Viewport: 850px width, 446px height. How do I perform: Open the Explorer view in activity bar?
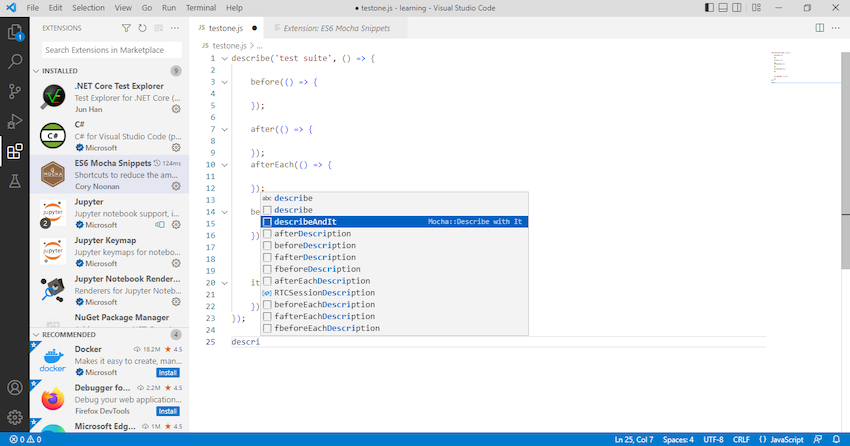click(x=15, y=33)
